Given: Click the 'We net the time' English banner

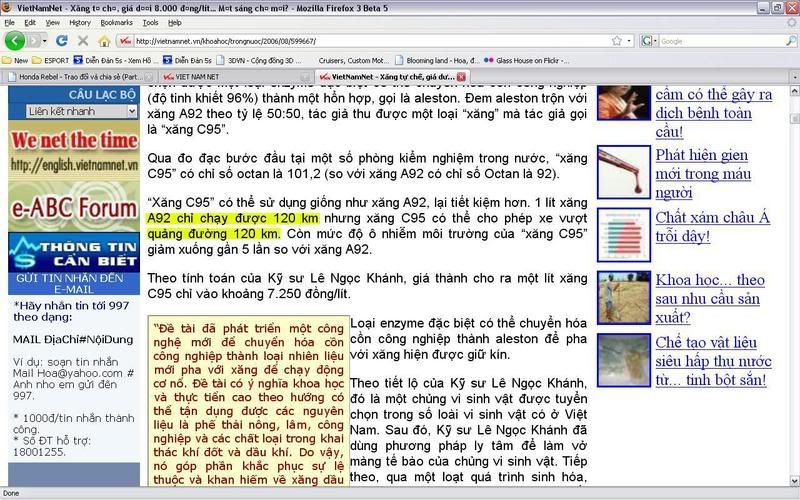Looking at the screenshot, I should pyautogui.click(x=74, y=150).
